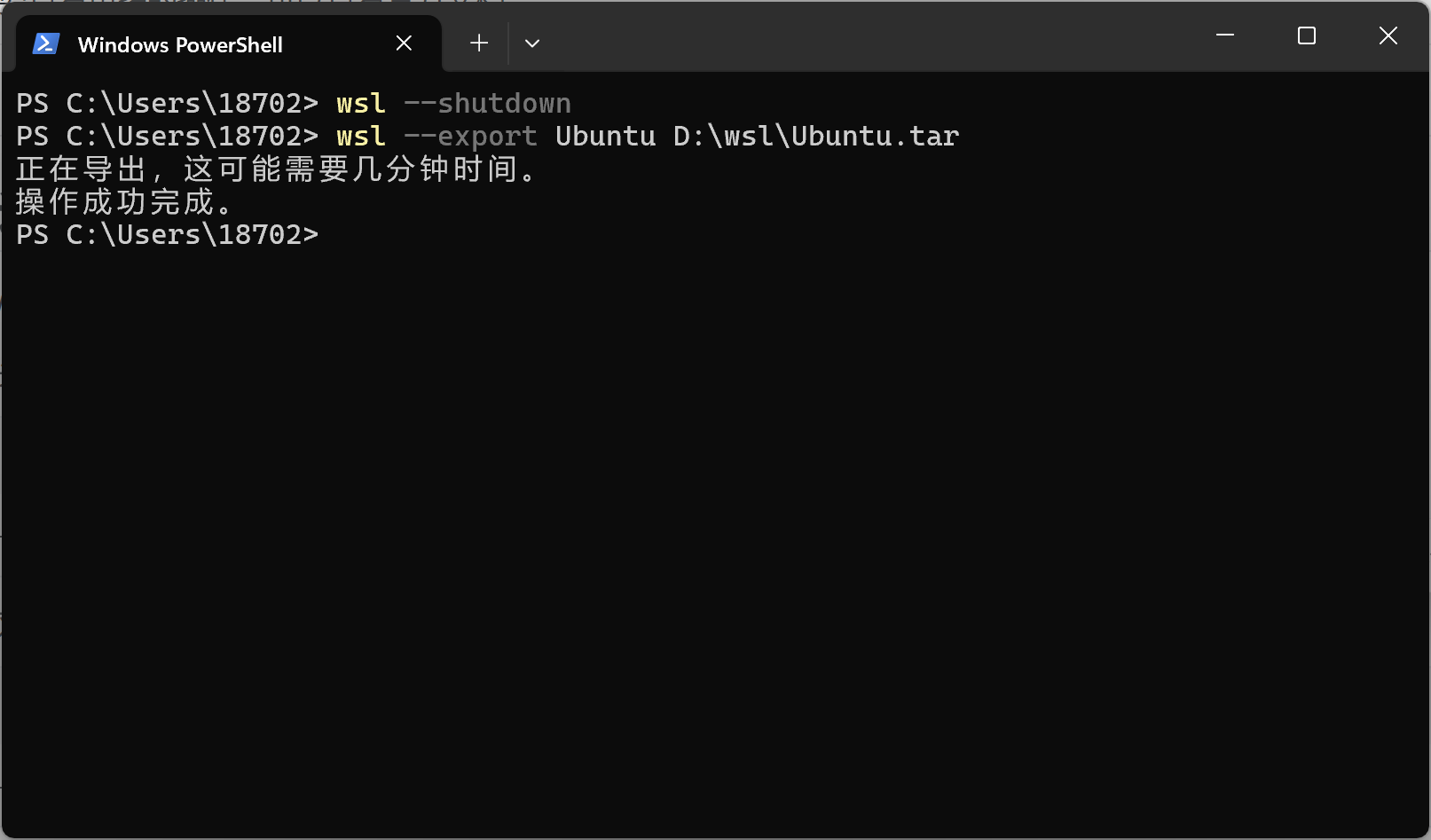Click the --shutdown parameter text
Screen dimensions: 1431x840
pyautogui.click(x=487, y=104)
